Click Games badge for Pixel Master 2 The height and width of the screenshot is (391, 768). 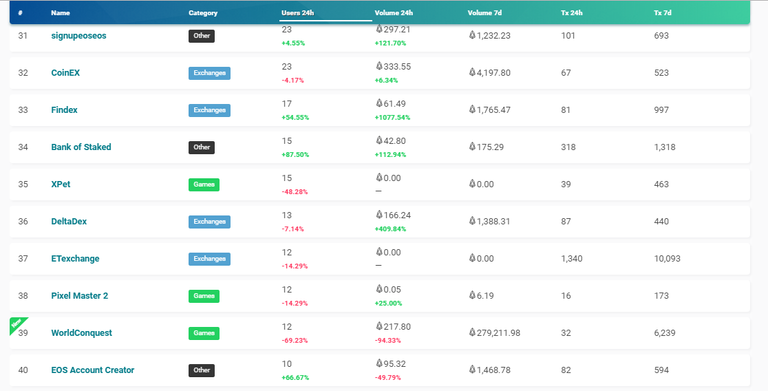[x=204, y=296]
